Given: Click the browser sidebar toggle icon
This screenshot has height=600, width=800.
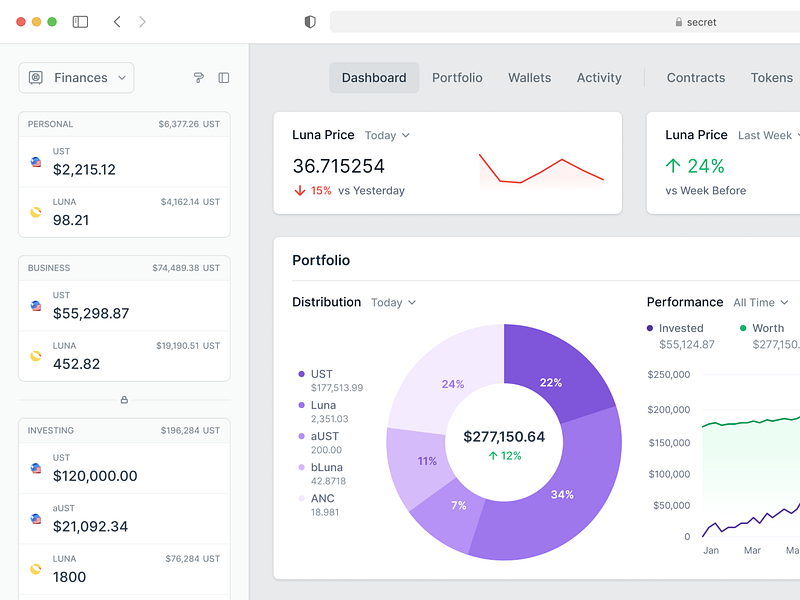Looking at the screenshot, I should [x=80, y=21].
